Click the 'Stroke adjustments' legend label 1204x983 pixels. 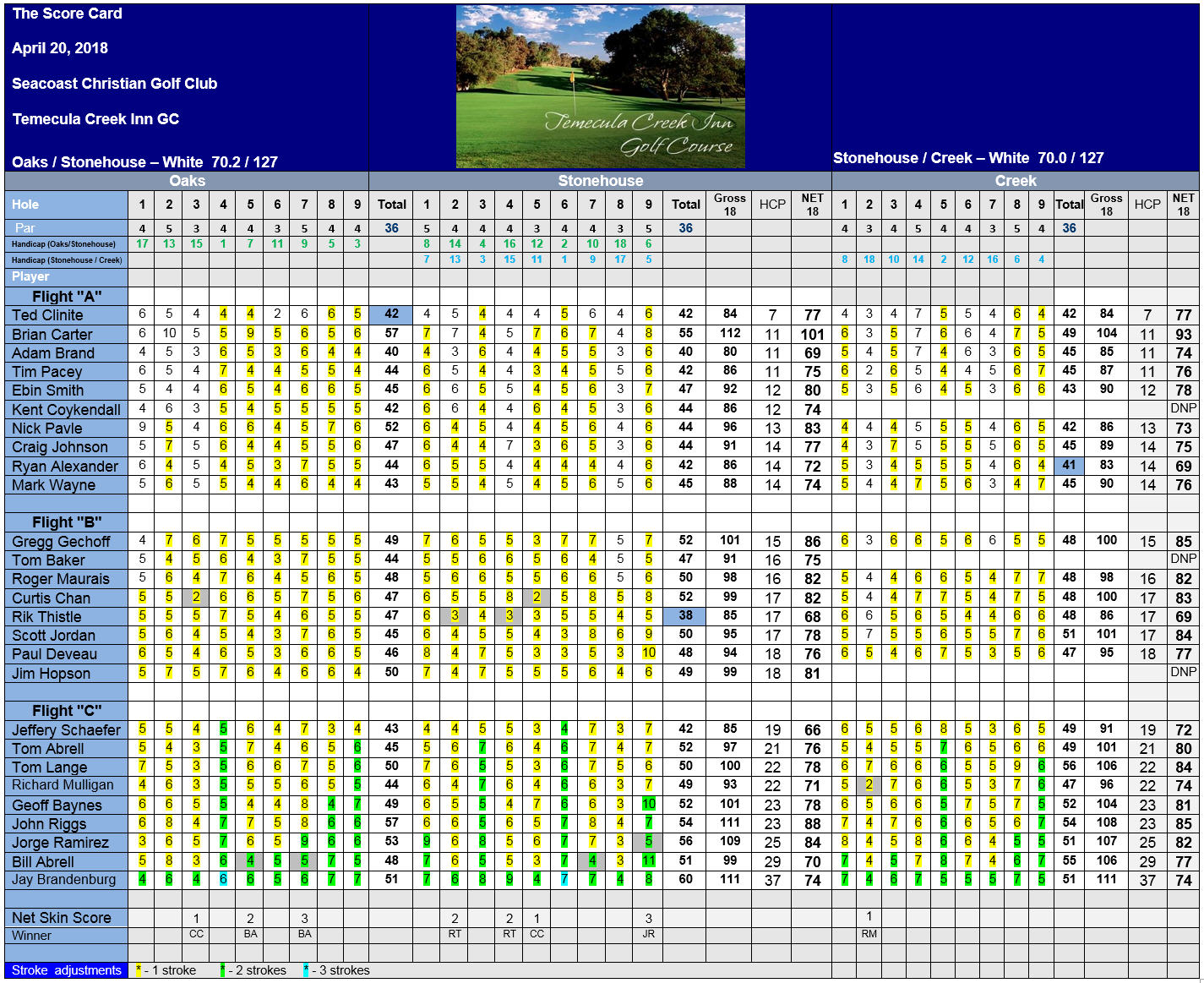coord(67,970)
